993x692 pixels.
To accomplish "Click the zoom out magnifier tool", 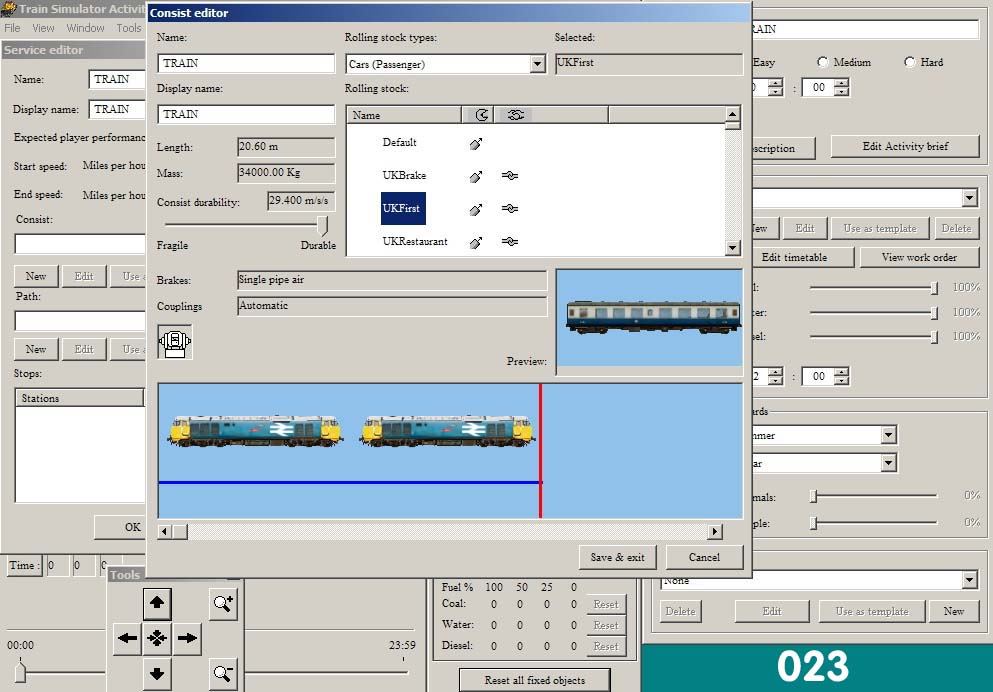I will click(223, 674).
